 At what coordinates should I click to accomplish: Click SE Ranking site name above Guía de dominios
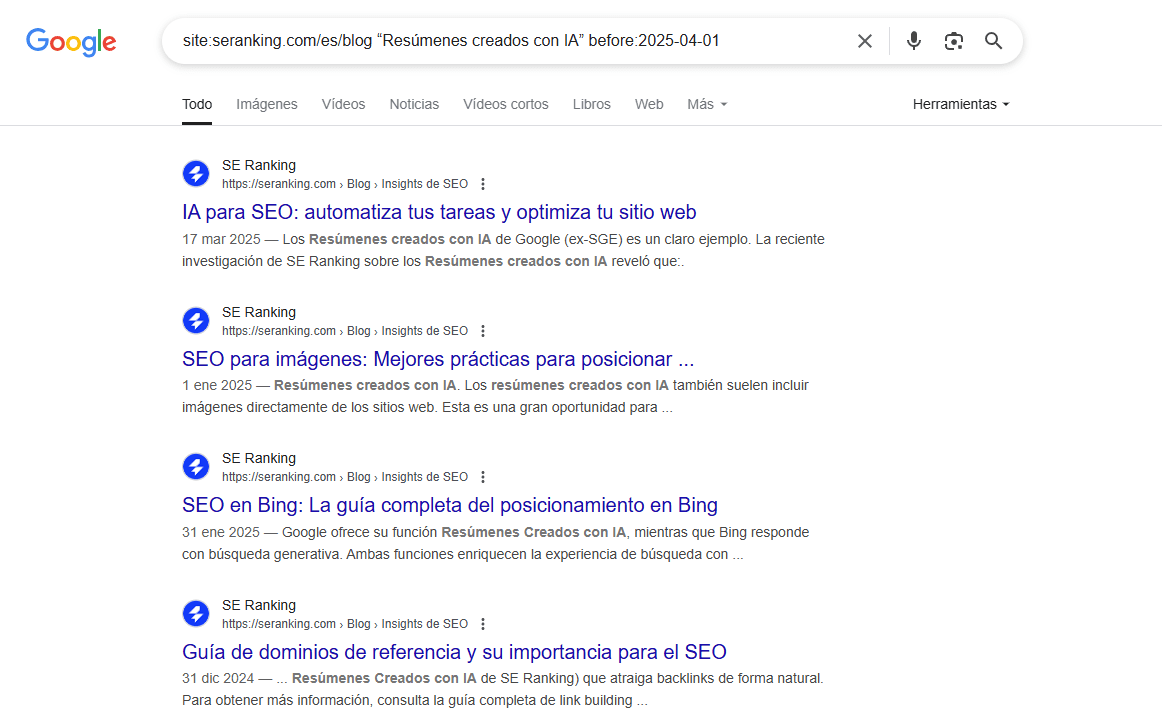[259, 605]
